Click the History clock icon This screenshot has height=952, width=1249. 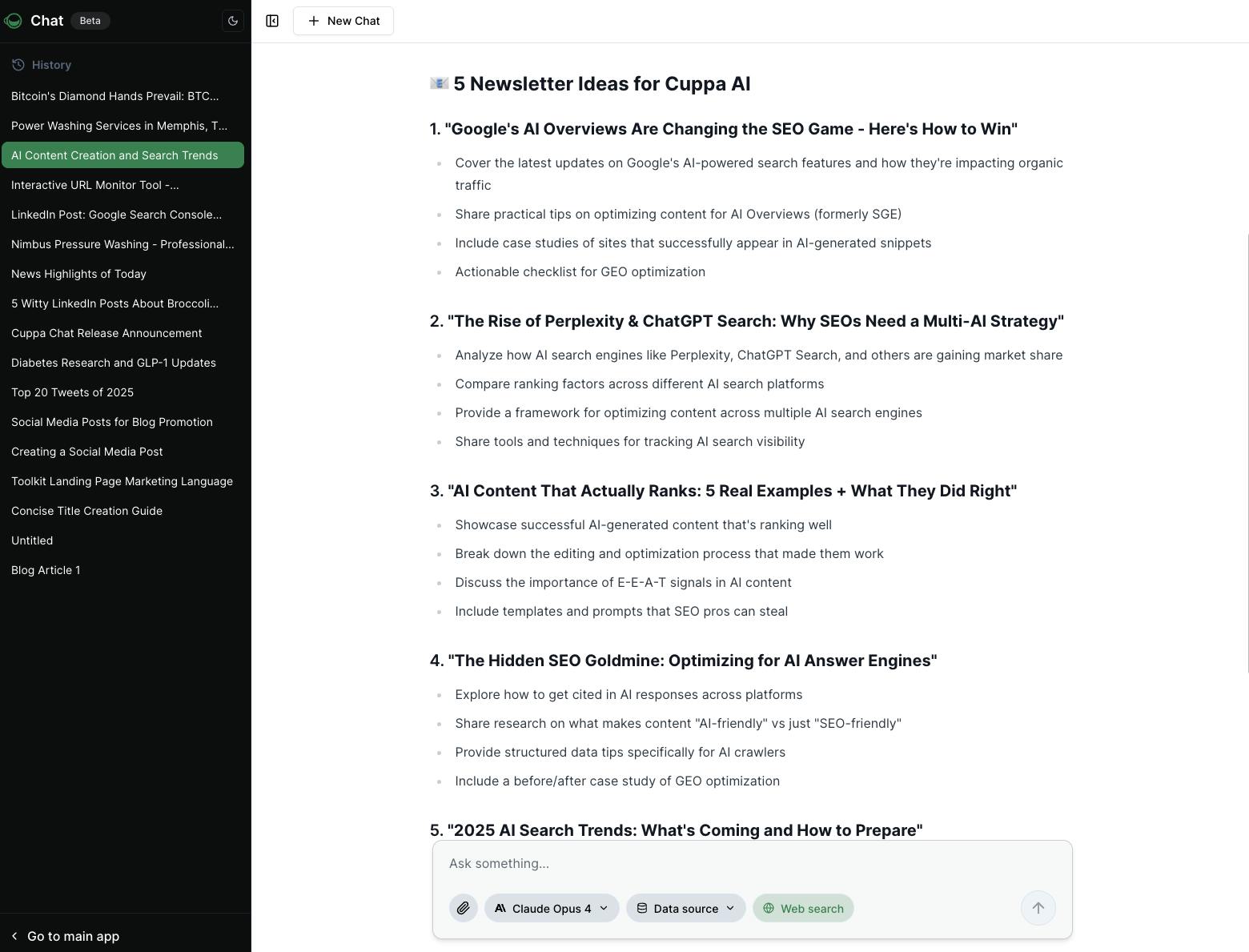coord(18,65)
